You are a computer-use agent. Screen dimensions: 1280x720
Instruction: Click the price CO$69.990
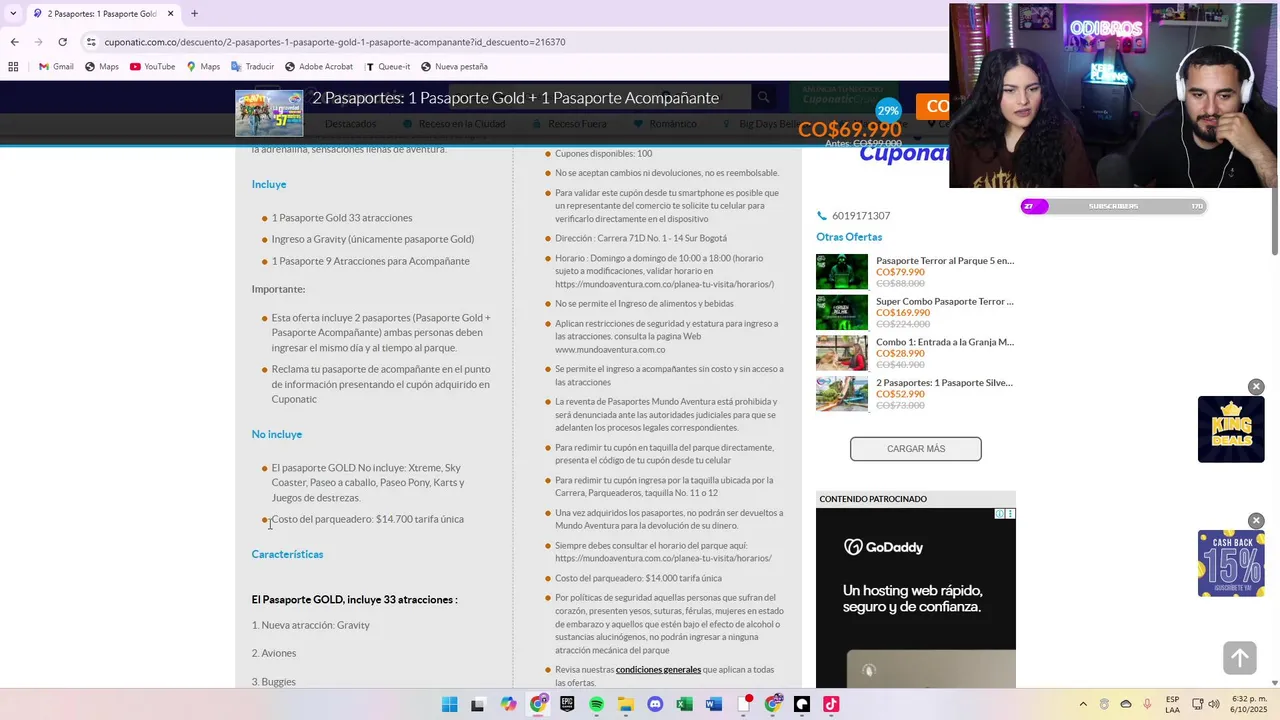point(850,130)
